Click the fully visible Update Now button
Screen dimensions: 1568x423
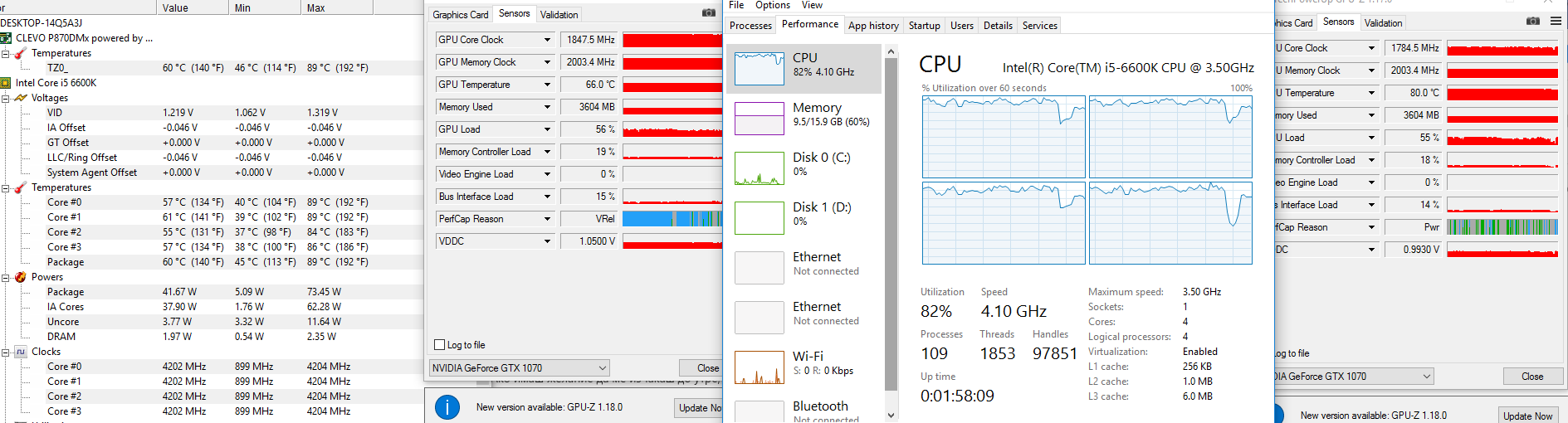[x=1527, y=416]
